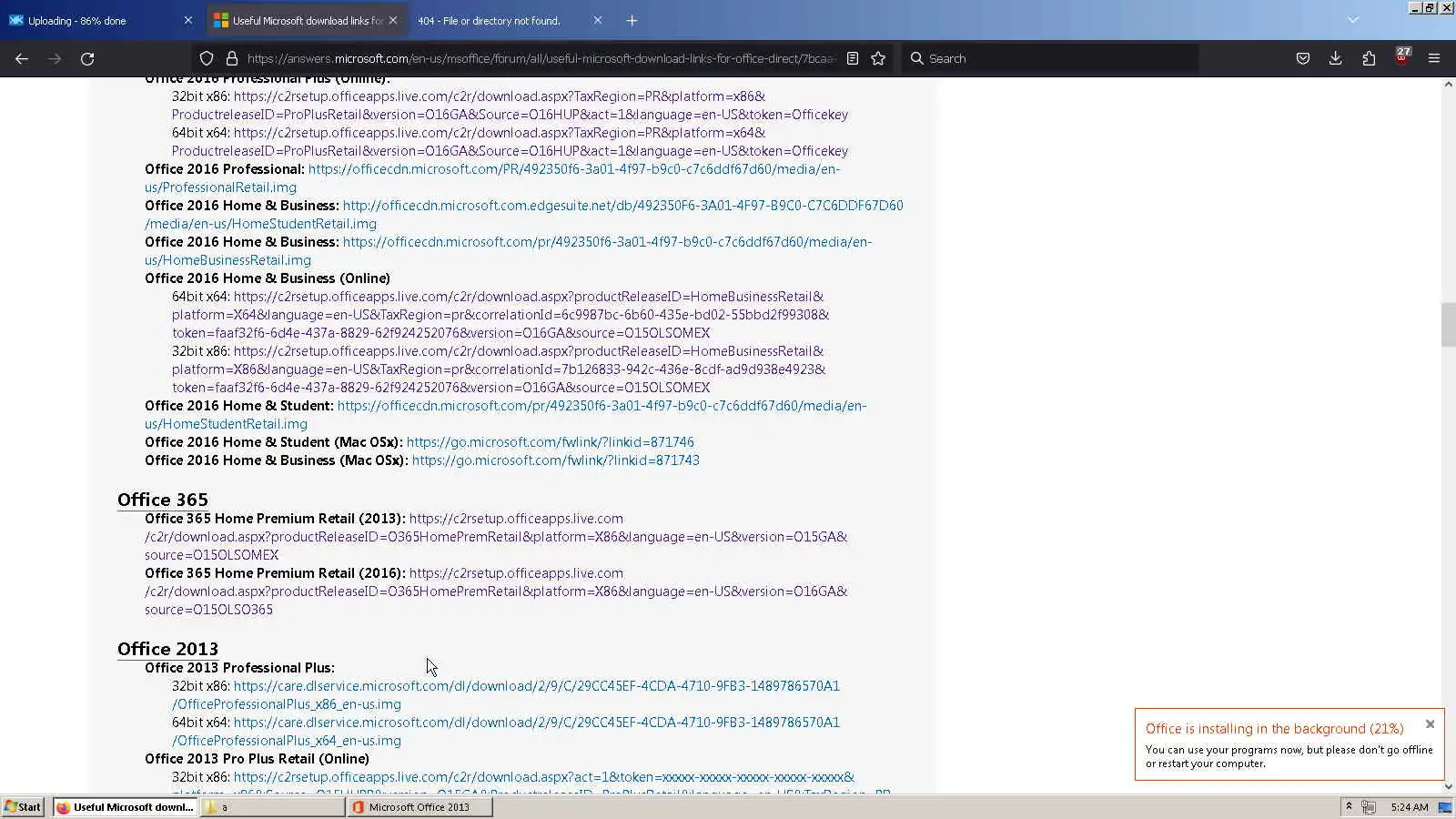Switch to the 'Uploading - 86% done' tab
This screenshot has width=1456, height=819.
pos(100,20)
